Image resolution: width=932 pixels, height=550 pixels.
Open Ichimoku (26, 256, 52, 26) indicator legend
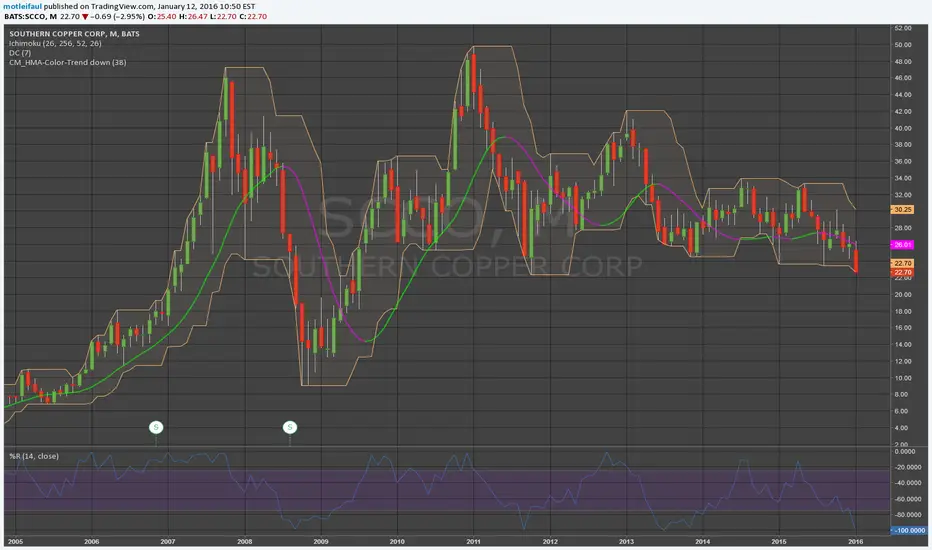click(x=55, y=43)
